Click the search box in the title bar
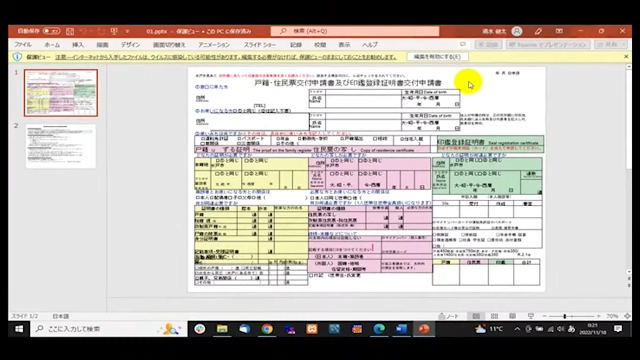Viewport: 640px width, 360px height. coord(355,31)
